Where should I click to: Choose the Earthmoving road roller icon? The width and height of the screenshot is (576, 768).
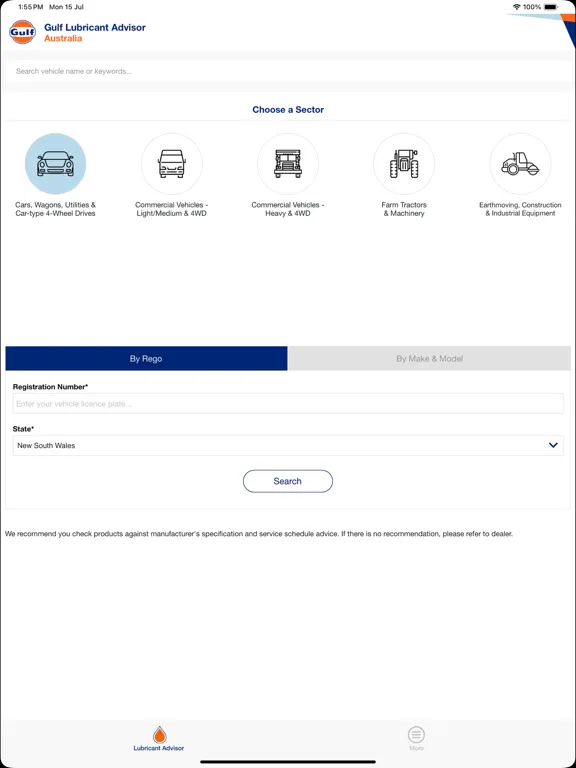pos(520,164)
